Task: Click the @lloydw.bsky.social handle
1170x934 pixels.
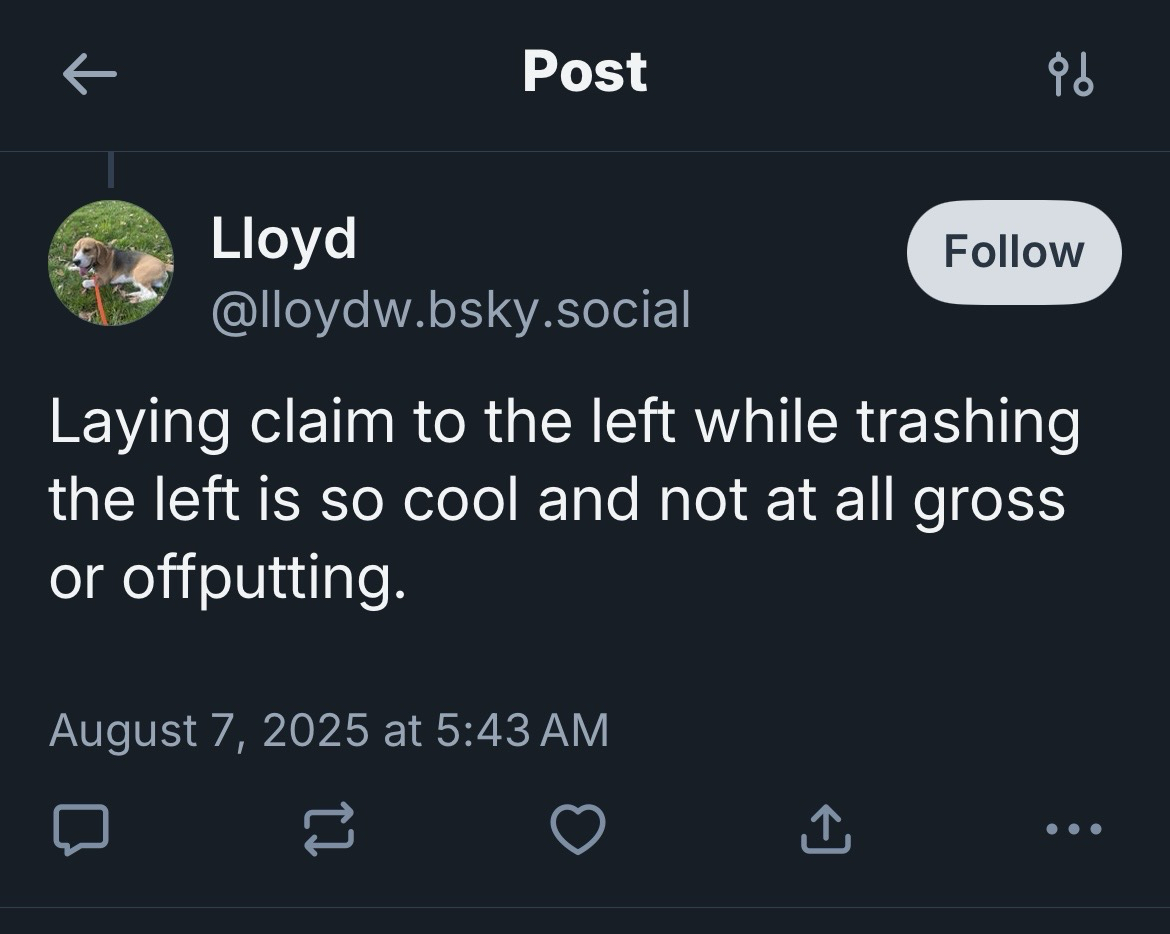Action: point(450,310)
